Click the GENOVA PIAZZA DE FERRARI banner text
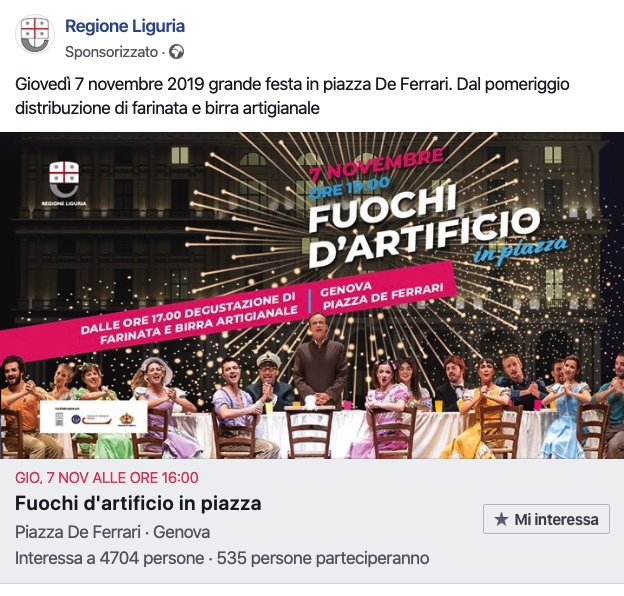Image resolution: width=624 pixels, height=596 pixels. [381, 295]
